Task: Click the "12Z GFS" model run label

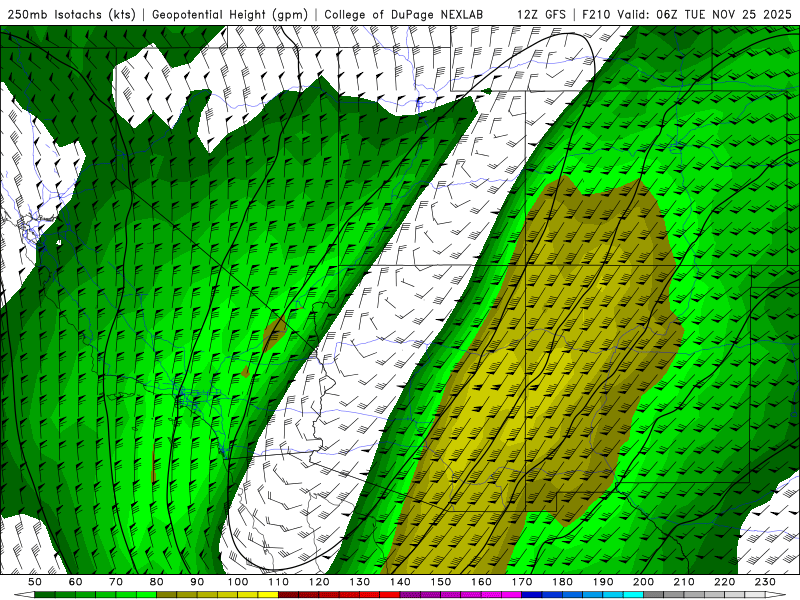Action: tap(541, 15)
